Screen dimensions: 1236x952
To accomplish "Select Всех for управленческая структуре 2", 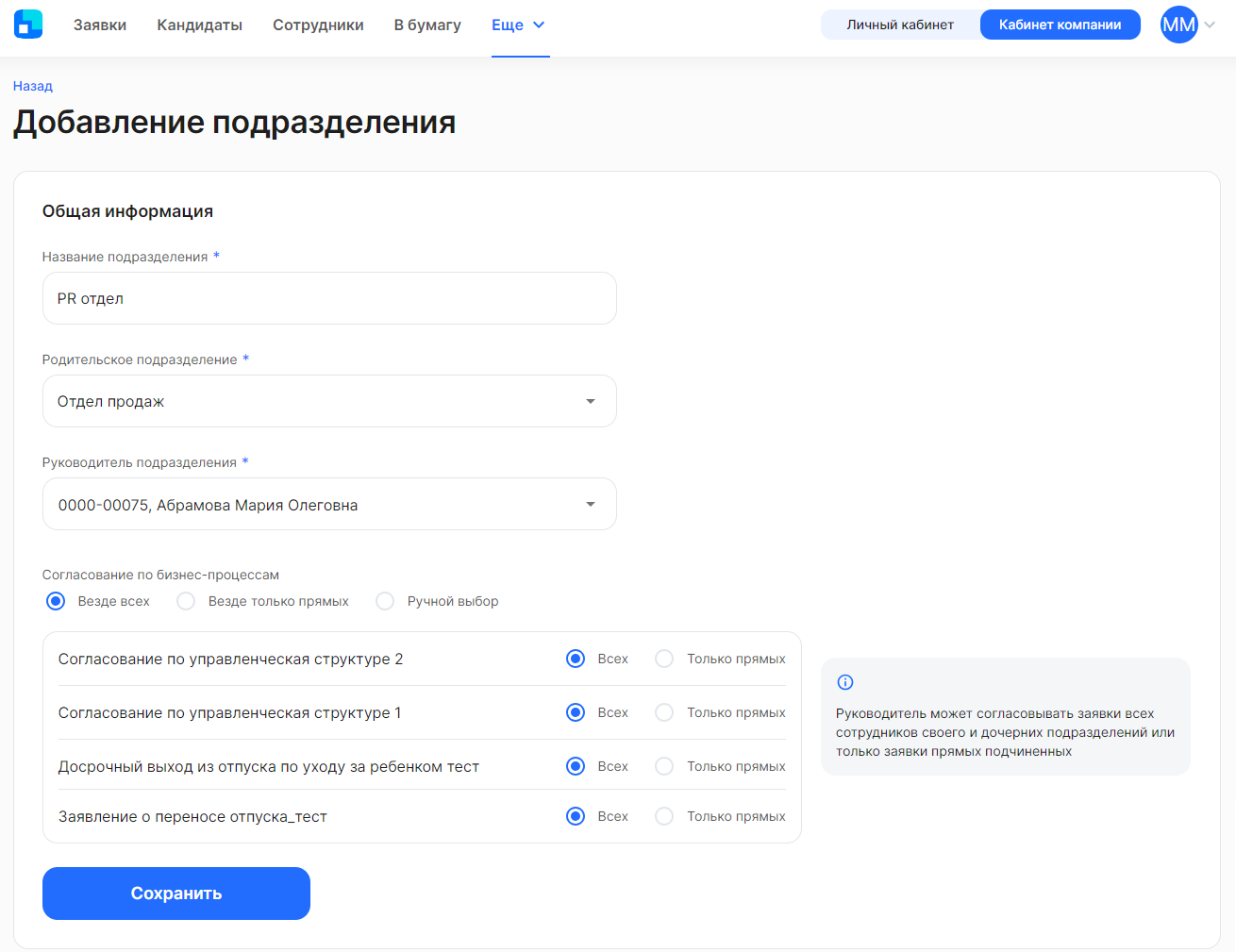I will click(576, 659).
